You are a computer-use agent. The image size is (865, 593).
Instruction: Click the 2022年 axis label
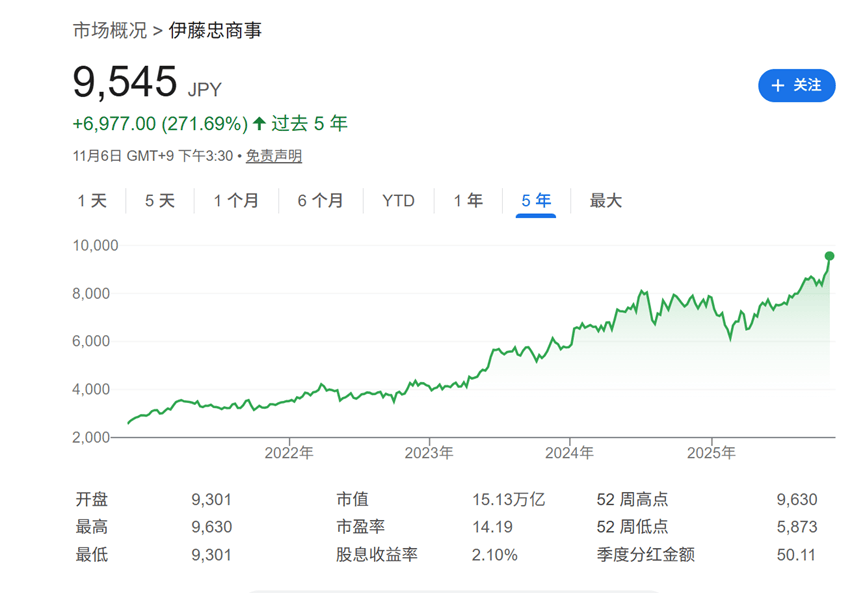click(289, 453)
